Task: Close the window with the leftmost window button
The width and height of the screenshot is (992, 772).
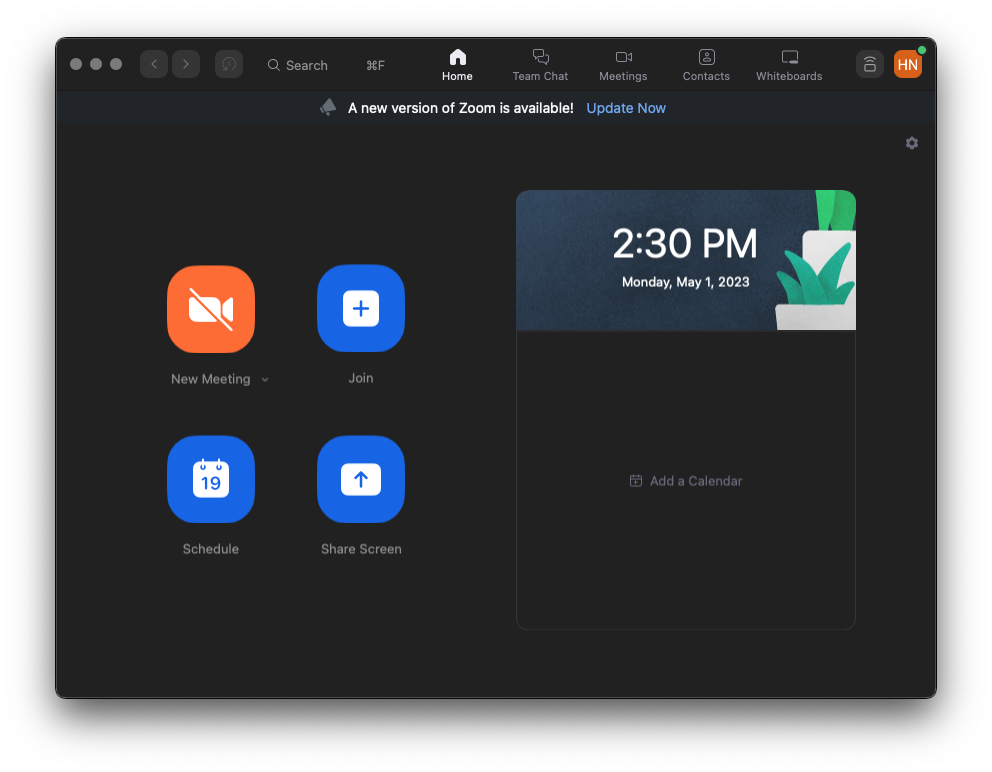Action: [76, 64]
